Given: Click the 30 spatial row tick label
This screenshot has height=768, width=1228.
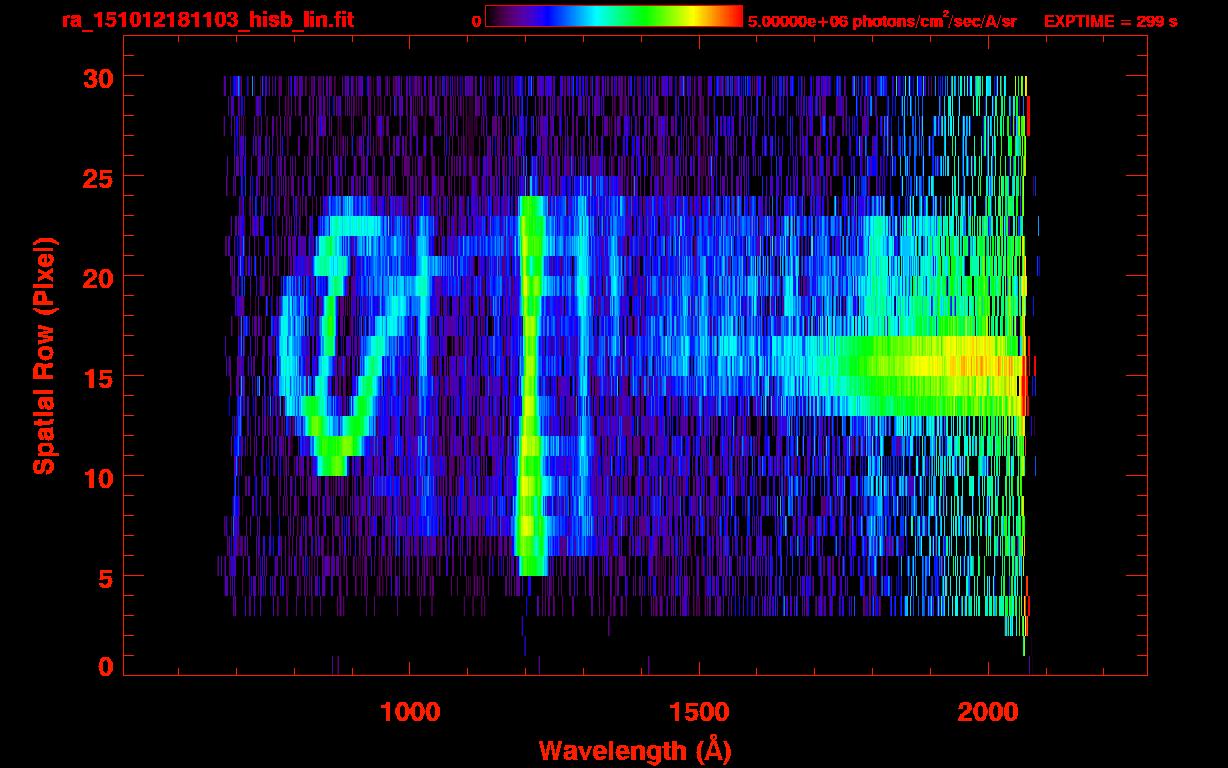Looking at the screenshot, I should coord(97,77).
